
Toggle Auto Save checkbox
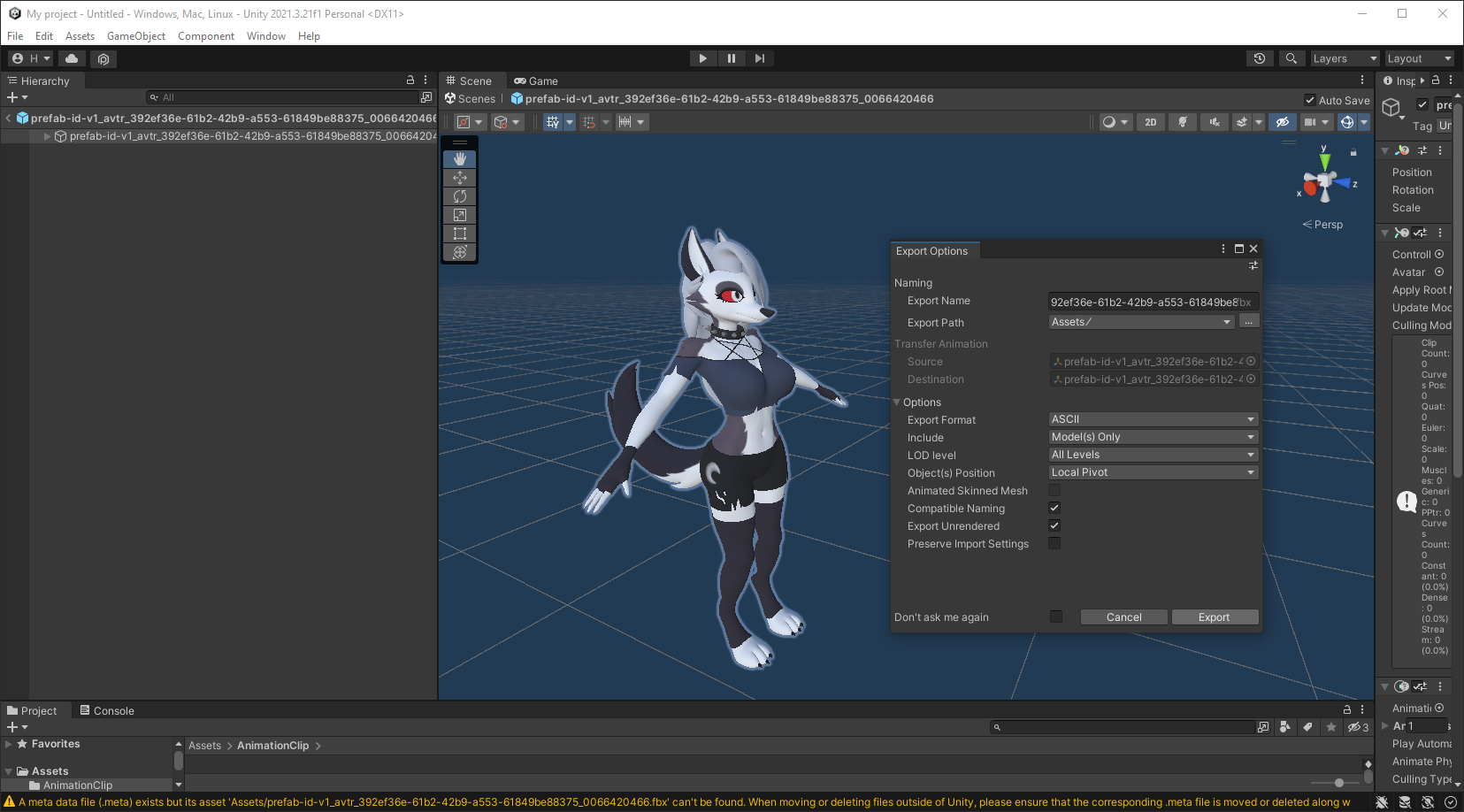[1310, 100]
